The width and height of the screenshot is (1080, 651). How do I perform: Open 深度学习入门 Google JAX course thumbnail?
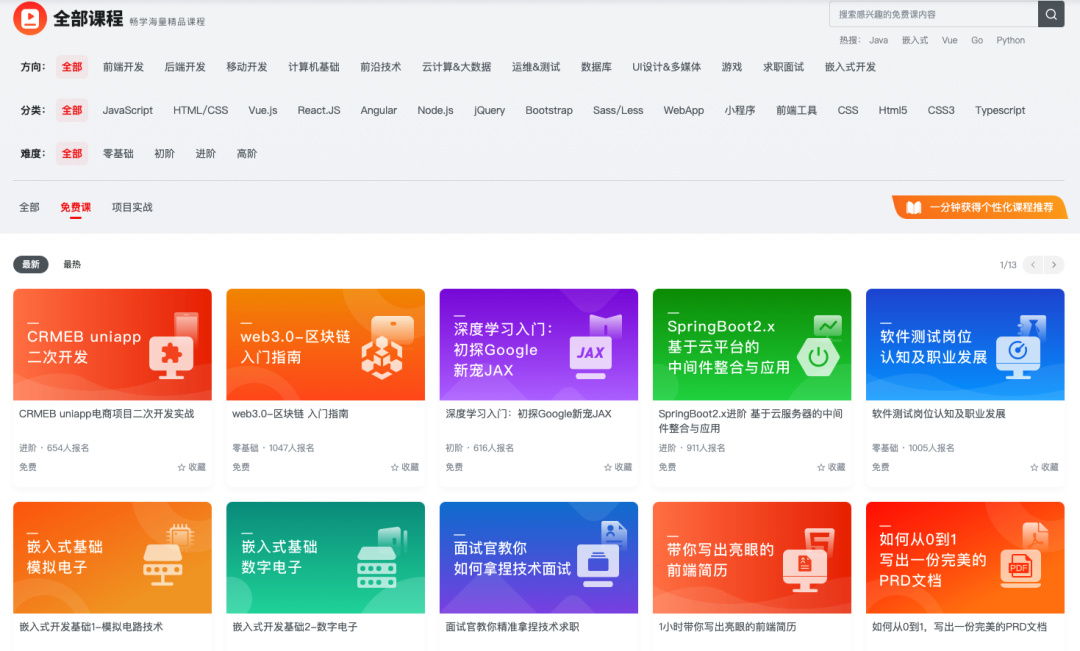click(x=539, y=344)
